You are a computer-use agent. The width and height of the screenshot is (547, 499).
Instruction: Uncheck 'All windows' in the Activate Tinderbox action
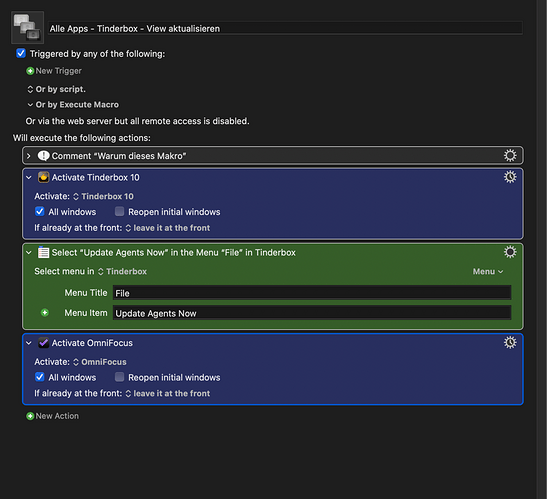point(40,211)
